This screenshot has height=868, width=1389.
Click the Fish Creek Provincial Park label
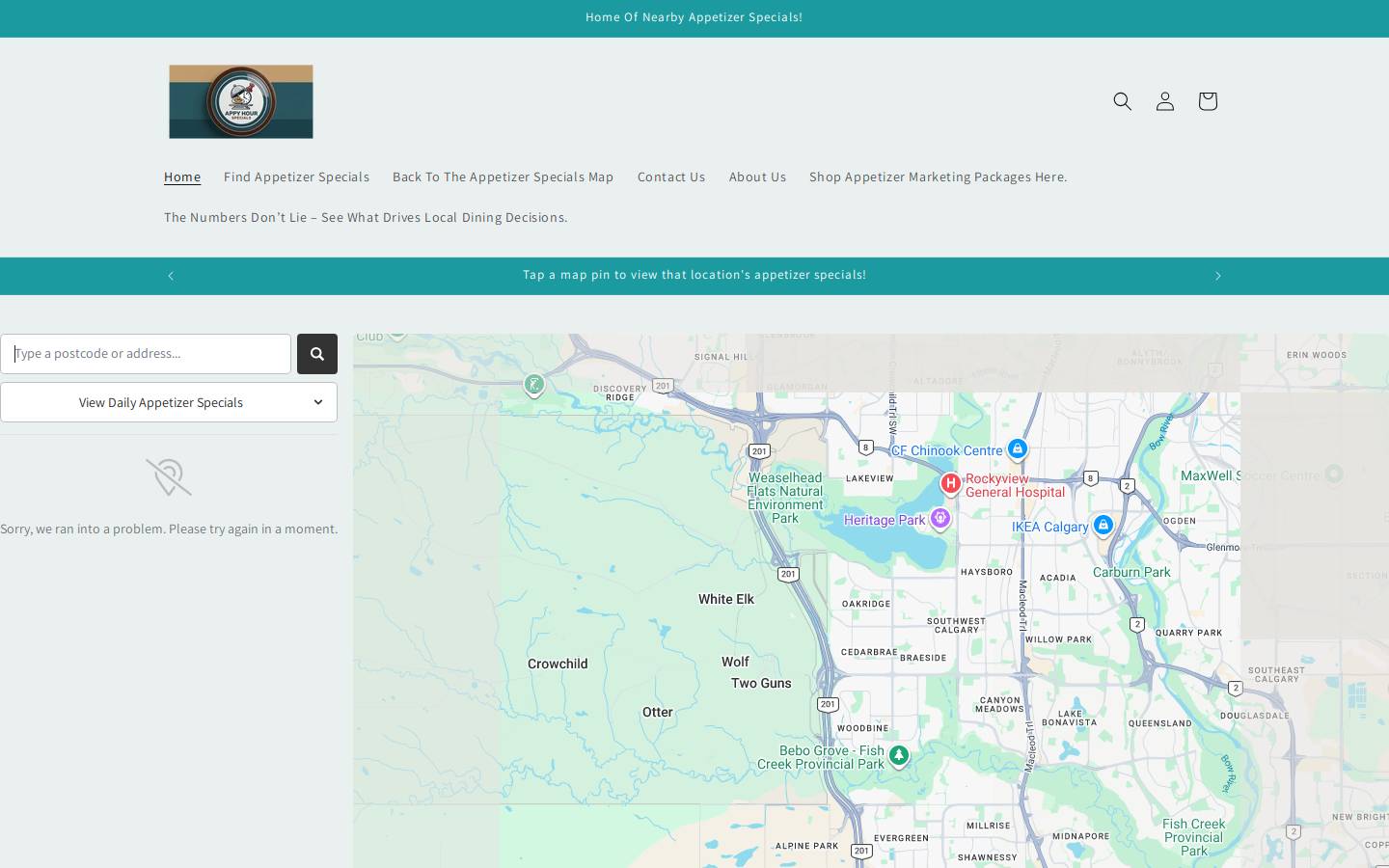click(x=1194, y=837)
